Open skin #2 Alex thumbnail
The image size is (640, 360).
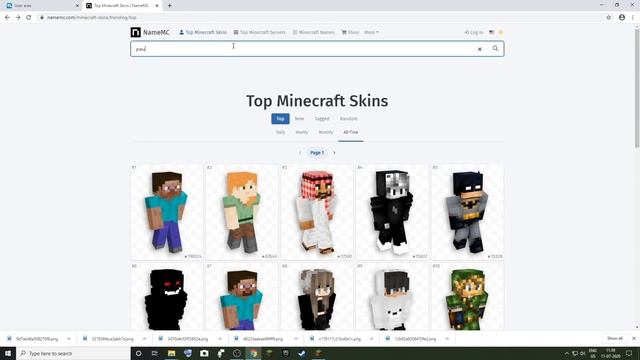pos(242,212)
